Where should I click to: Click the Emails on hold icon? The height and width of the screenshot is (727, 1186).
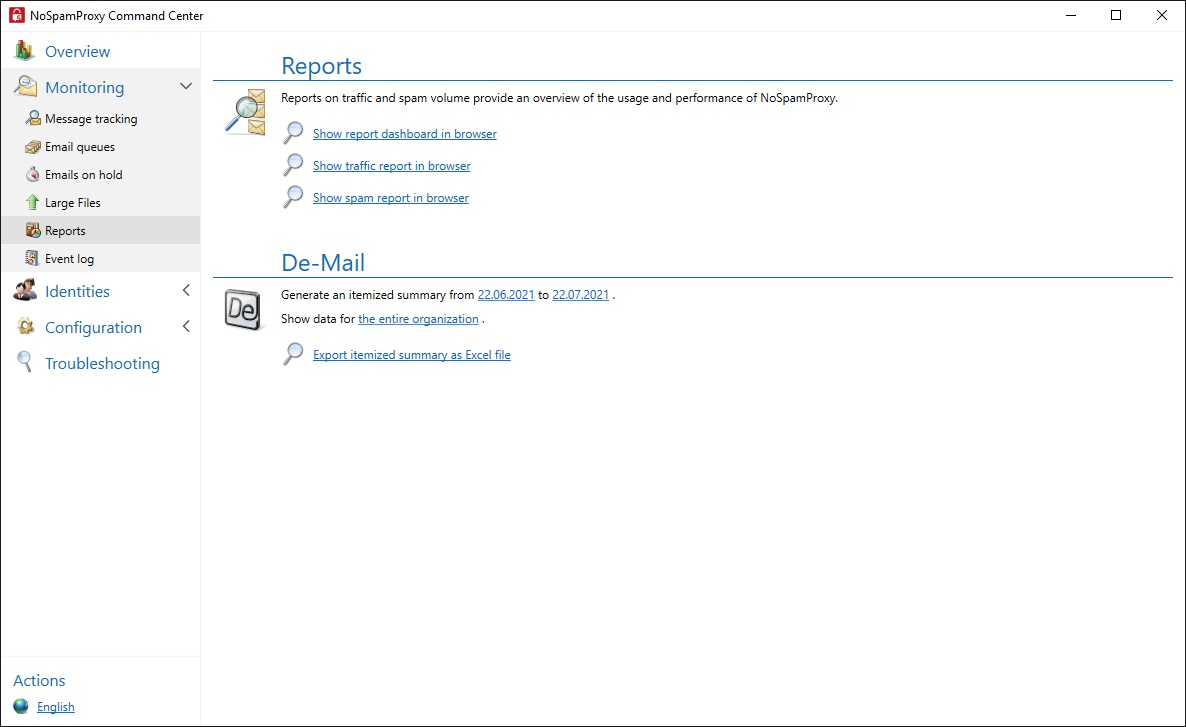click(33, 174)
